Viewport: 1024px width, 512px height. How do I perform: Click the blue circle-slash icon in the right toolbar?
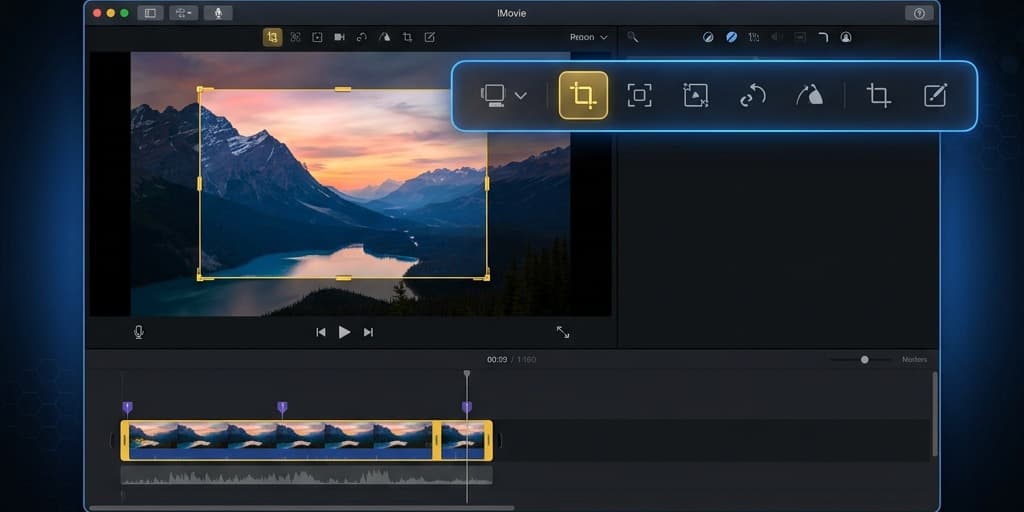731,37
